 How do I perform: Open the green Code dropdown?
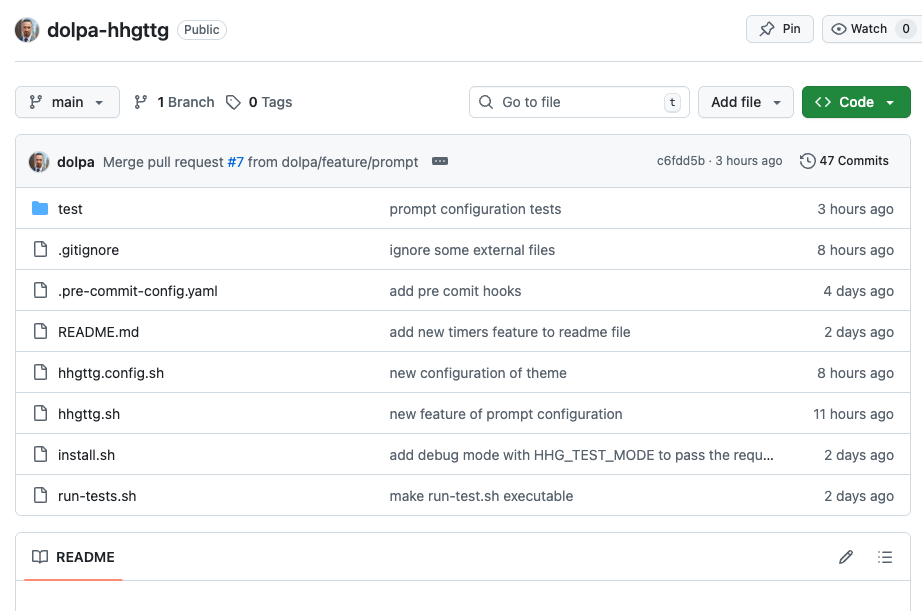(855, 102)
